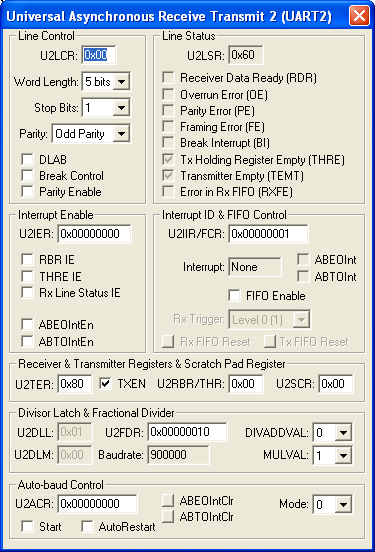Toggle the Break Control checkbox

27,175
